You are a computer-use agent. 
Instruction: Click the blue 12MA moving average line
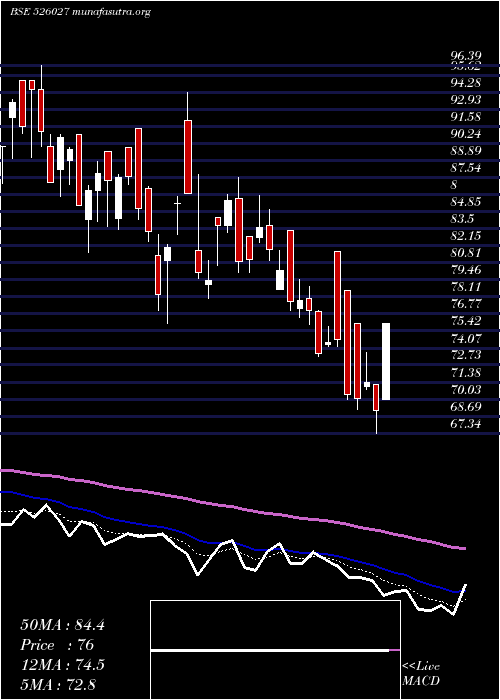[232, 542]
